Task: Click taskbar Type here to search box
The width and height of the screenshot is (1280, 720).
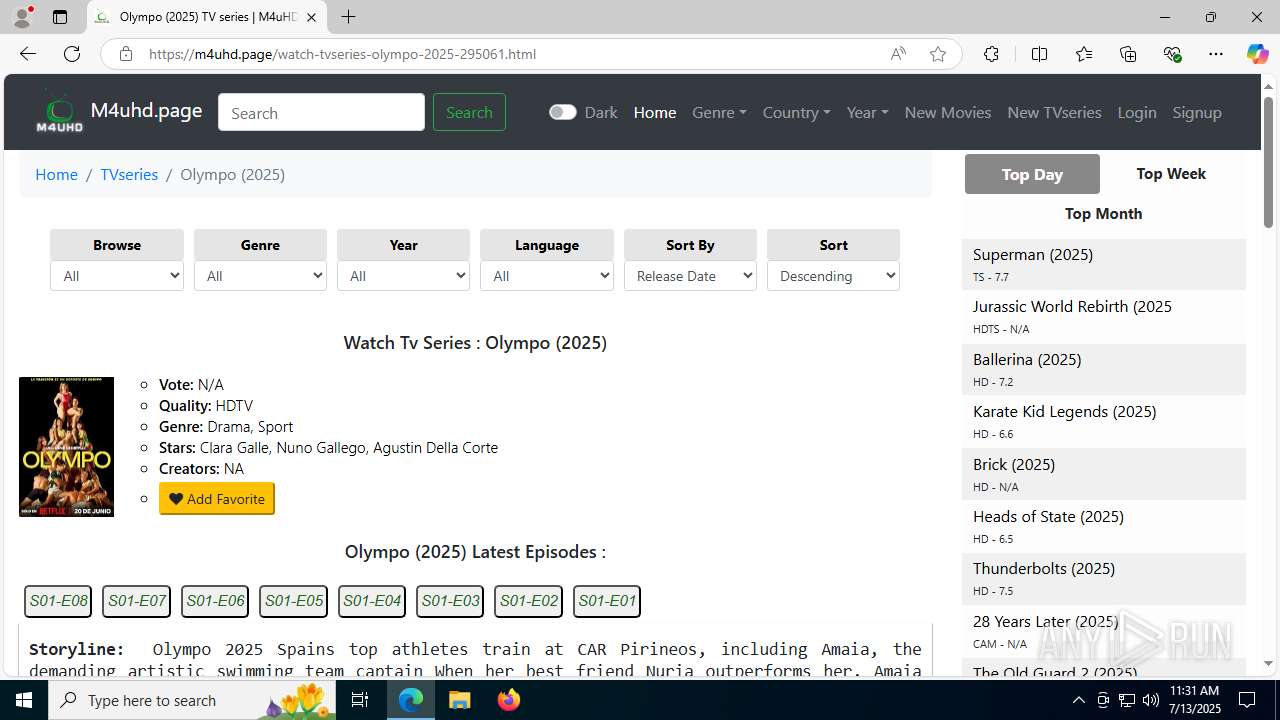Action: coord(190,700)
